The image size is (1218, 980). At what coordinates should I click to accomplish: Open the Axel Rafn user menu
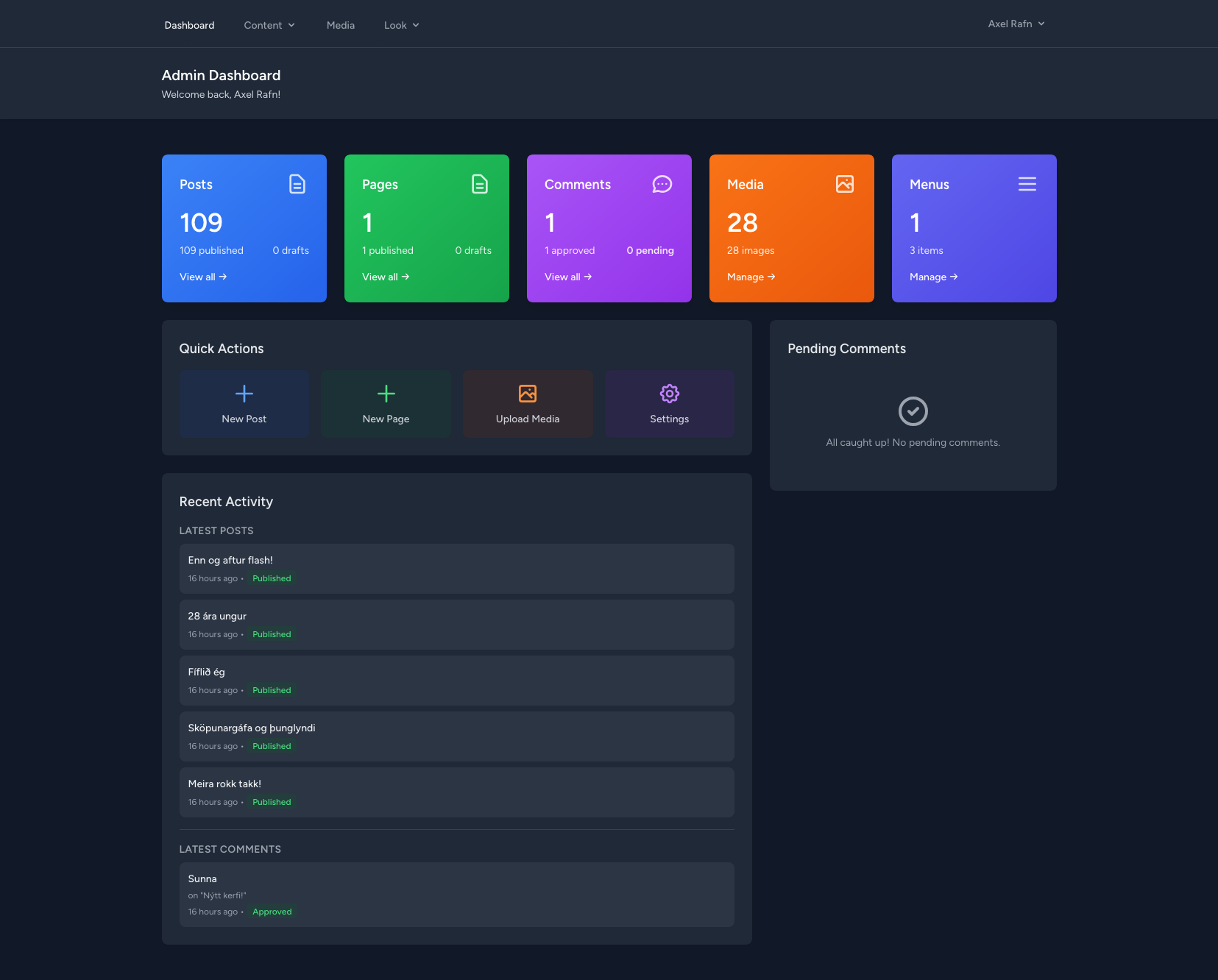[1016, 24]
